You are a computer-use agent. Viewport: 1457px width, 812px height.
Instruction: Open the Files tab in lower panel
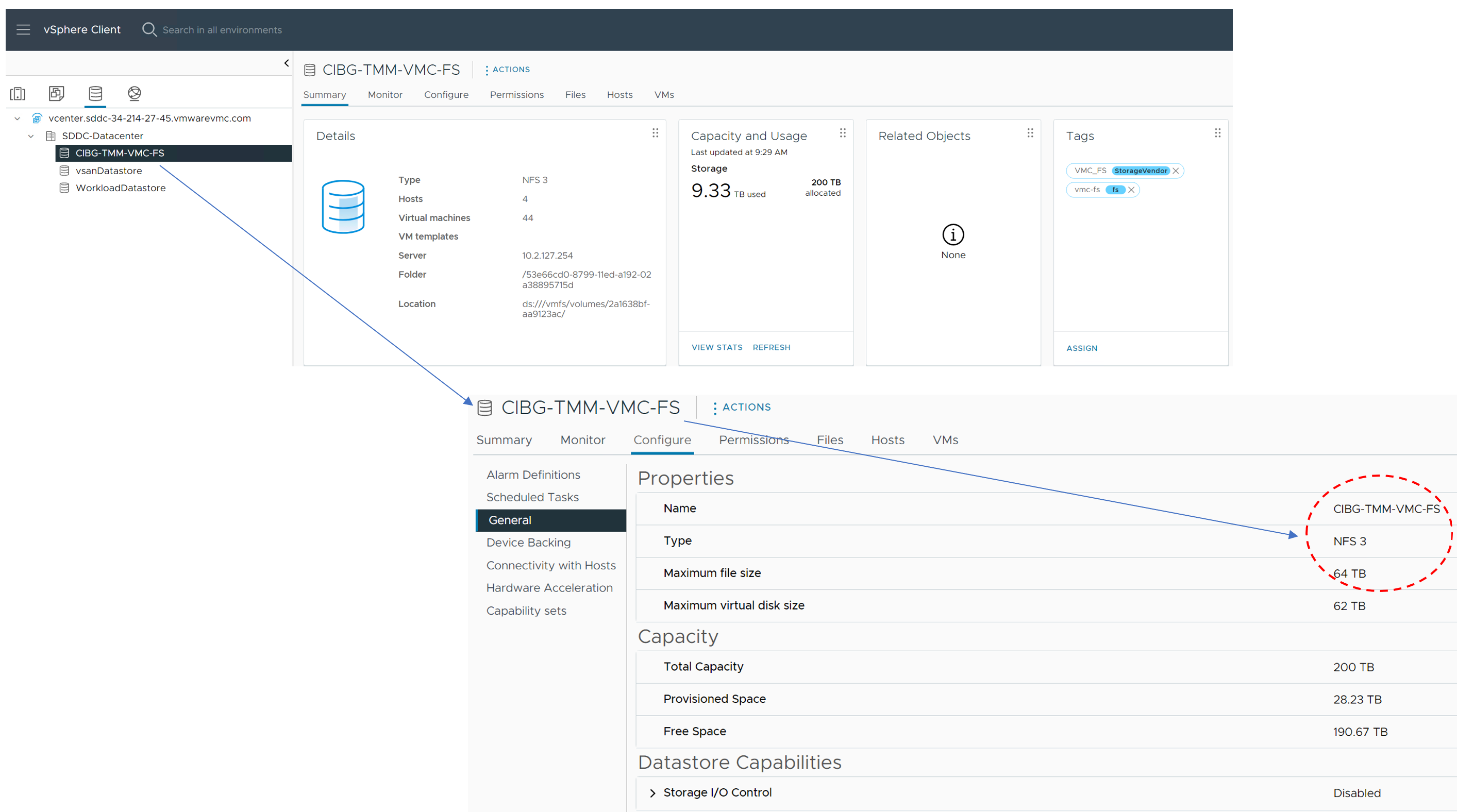coord(829,440)
